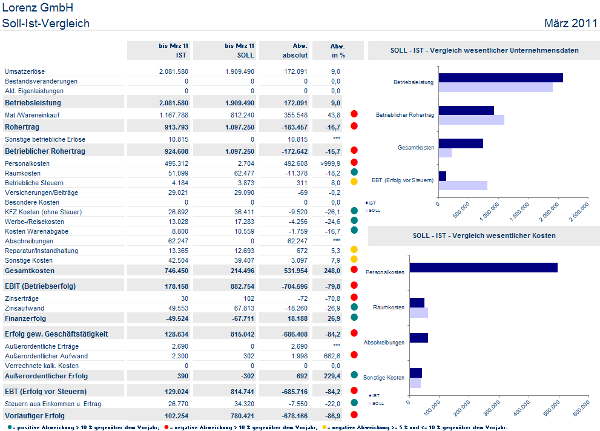Click the 'März 2011' date label
Viewport: 600px width, 431px height.
571,23
